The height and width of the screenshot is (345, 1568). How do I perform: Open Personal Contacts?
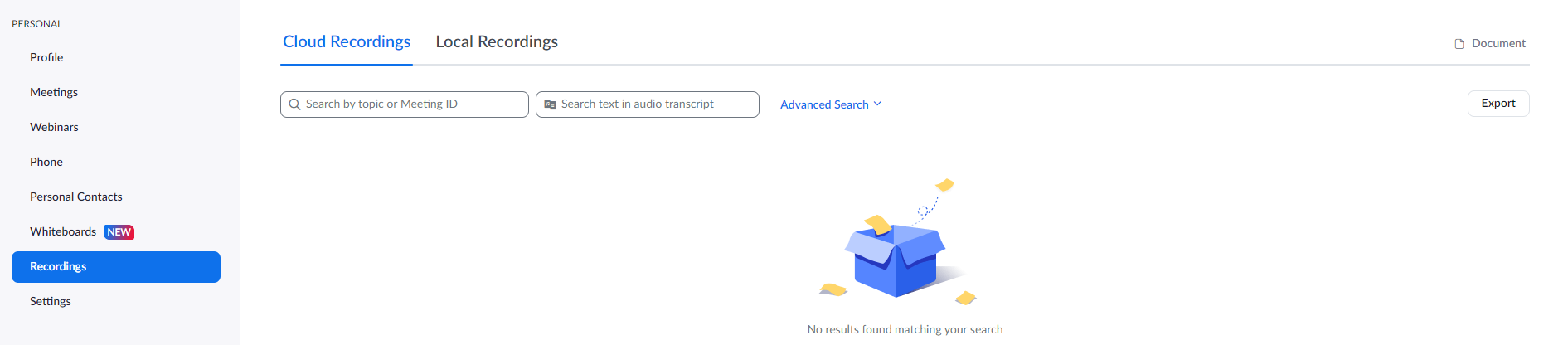click(76, 197)
